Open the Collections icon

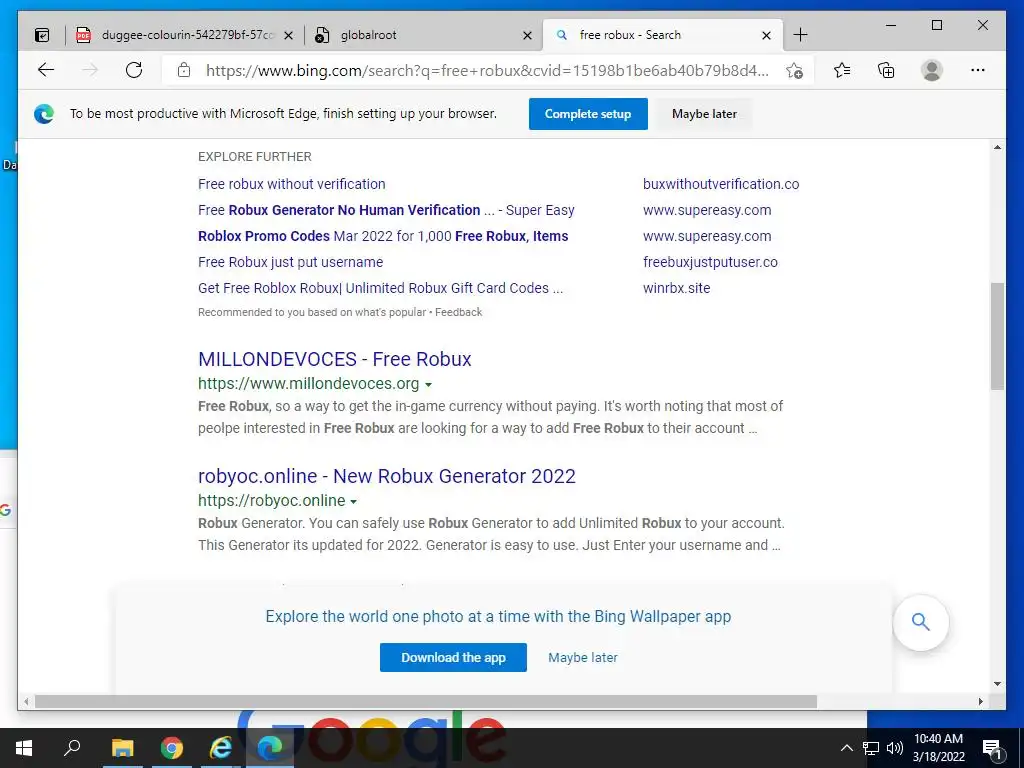(886, 70)
